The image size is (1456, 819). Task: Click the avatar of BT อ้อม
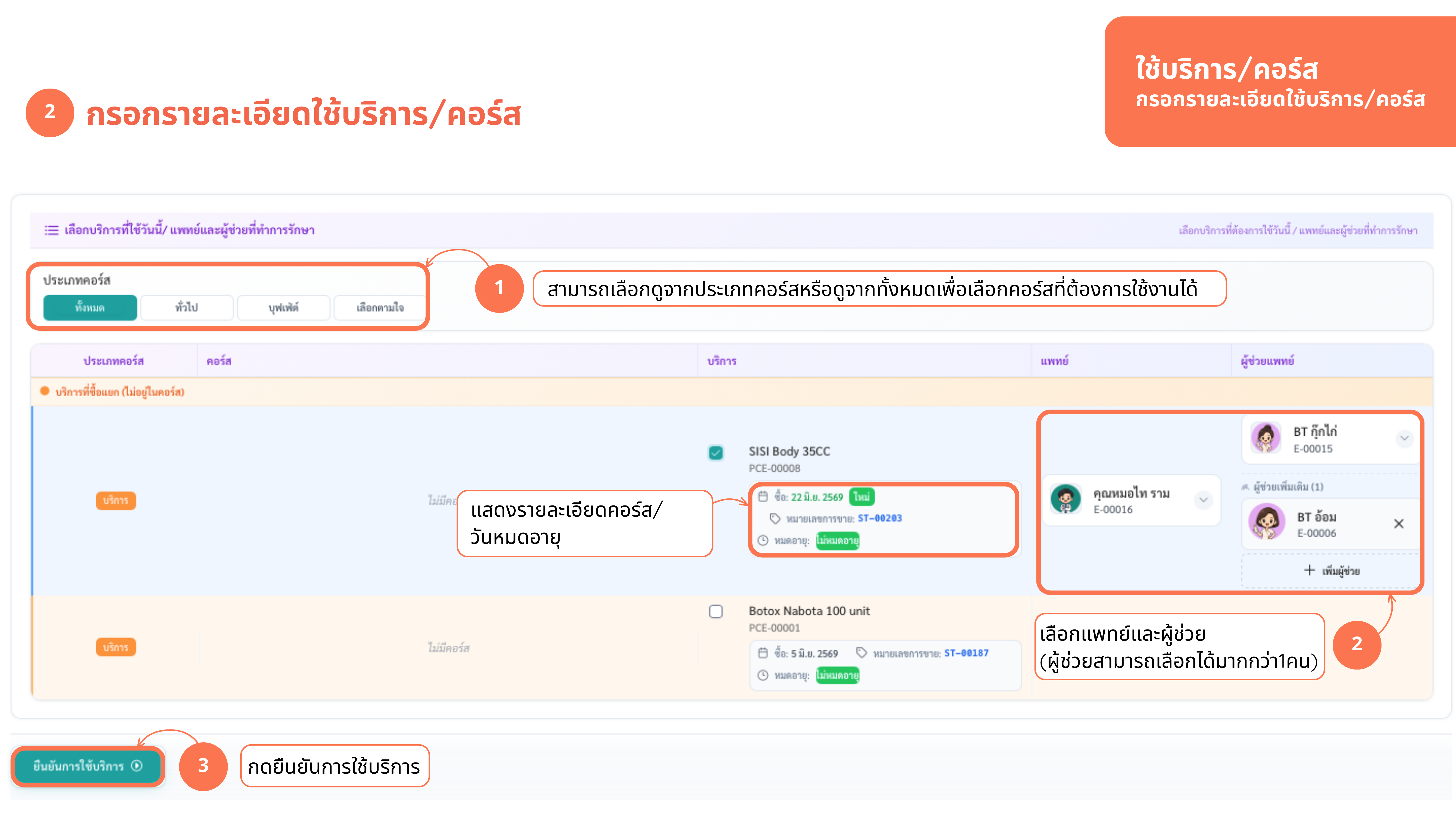[1267, 522]
